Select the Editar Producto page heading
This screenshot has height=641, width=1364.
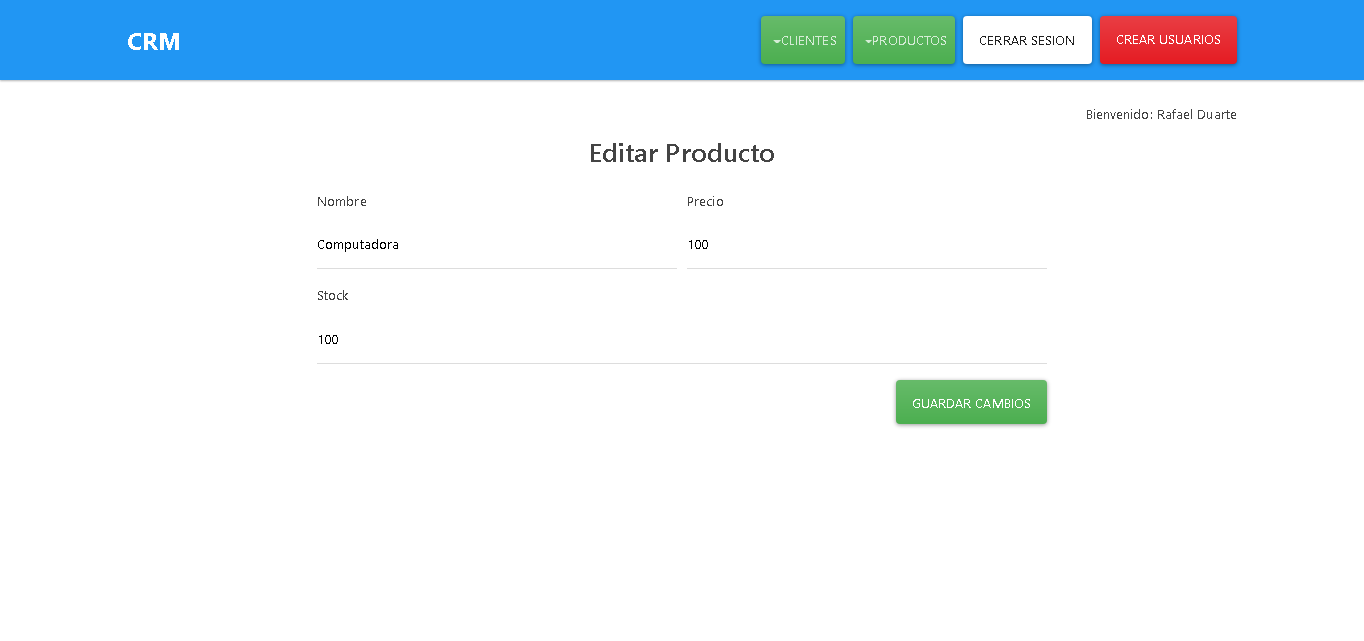click(682, 153)
